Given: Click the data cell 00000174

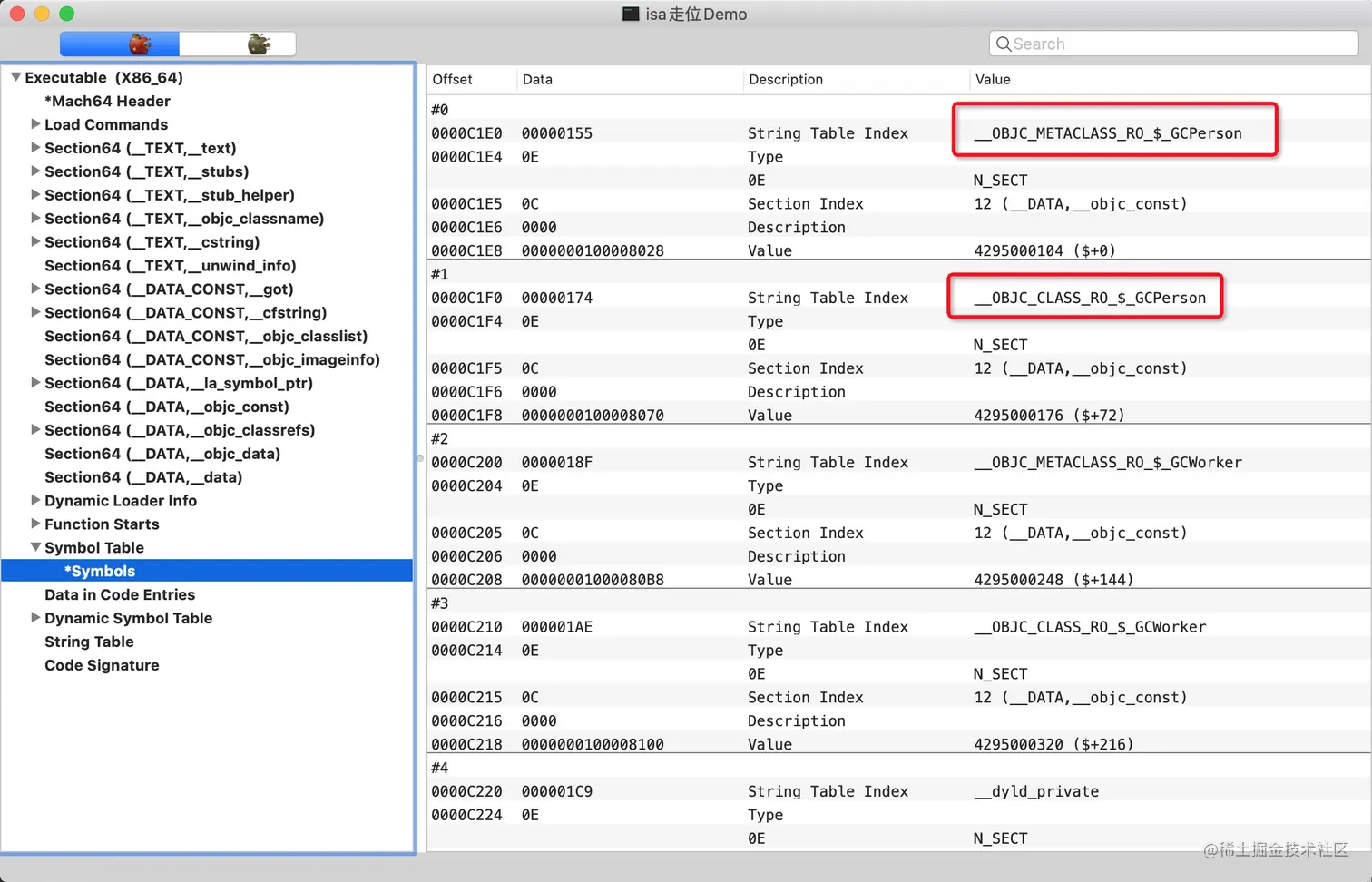Looking at the screenshot, I should click(557, 298).
